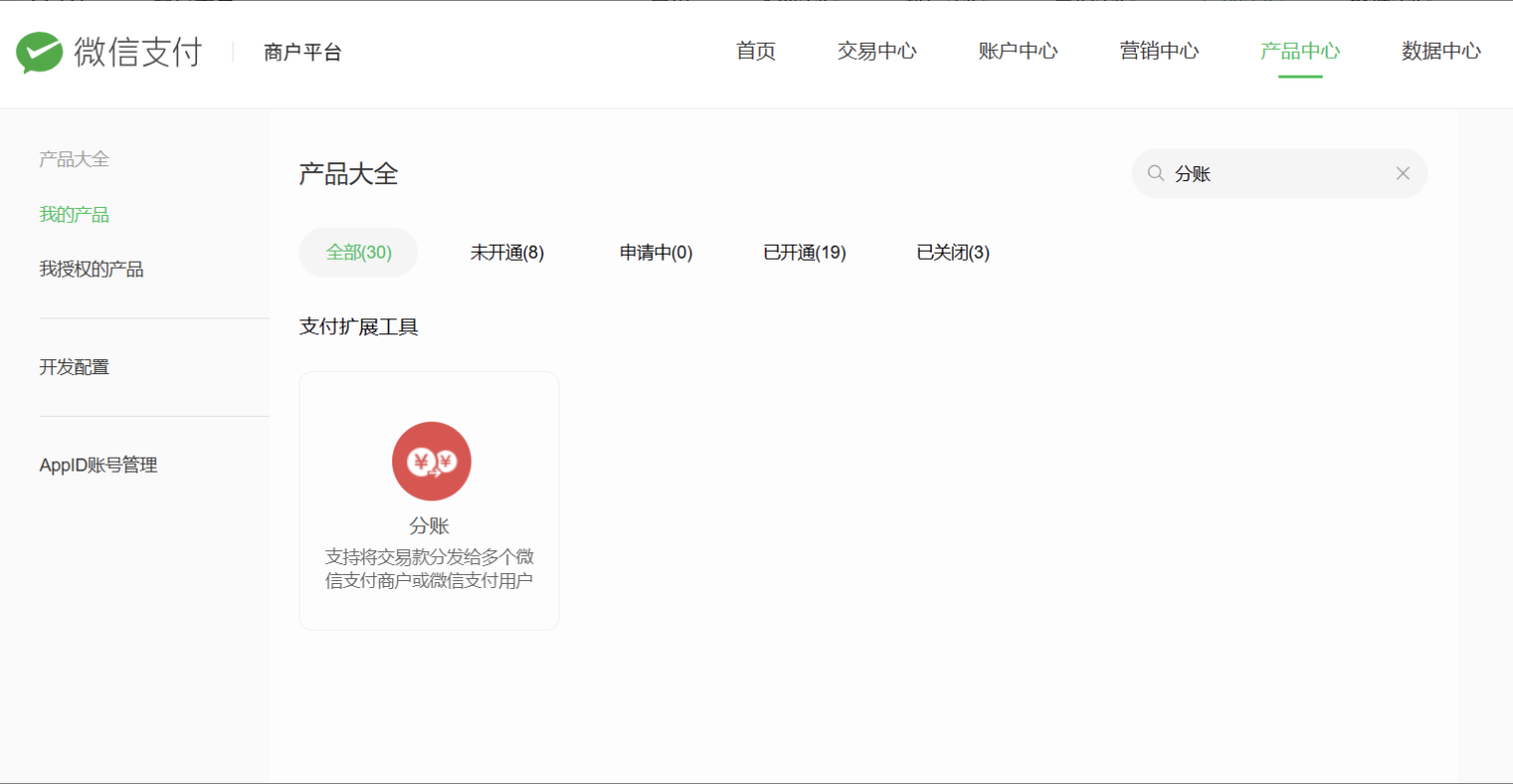Select the 全部(30) filter tab
Viewport: 1513px width, 784px height.
point(358,253)
